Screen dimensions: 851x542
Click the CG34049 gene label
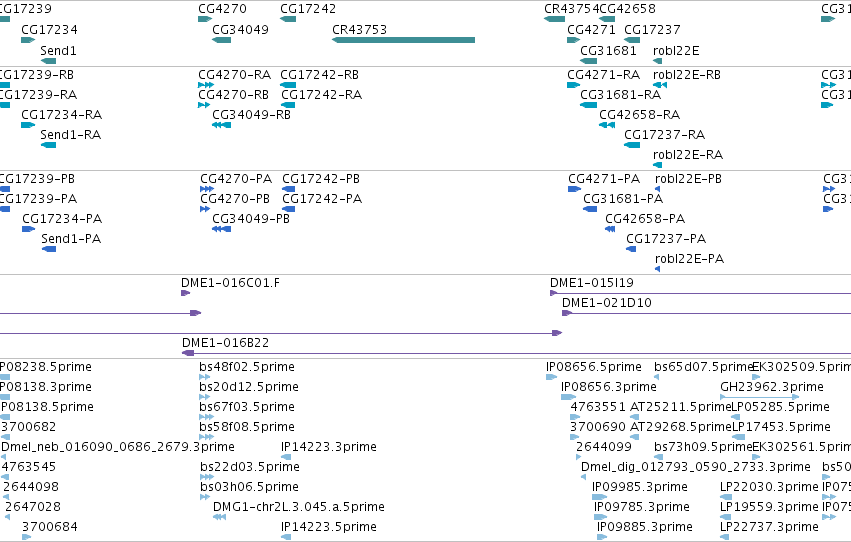240,30
